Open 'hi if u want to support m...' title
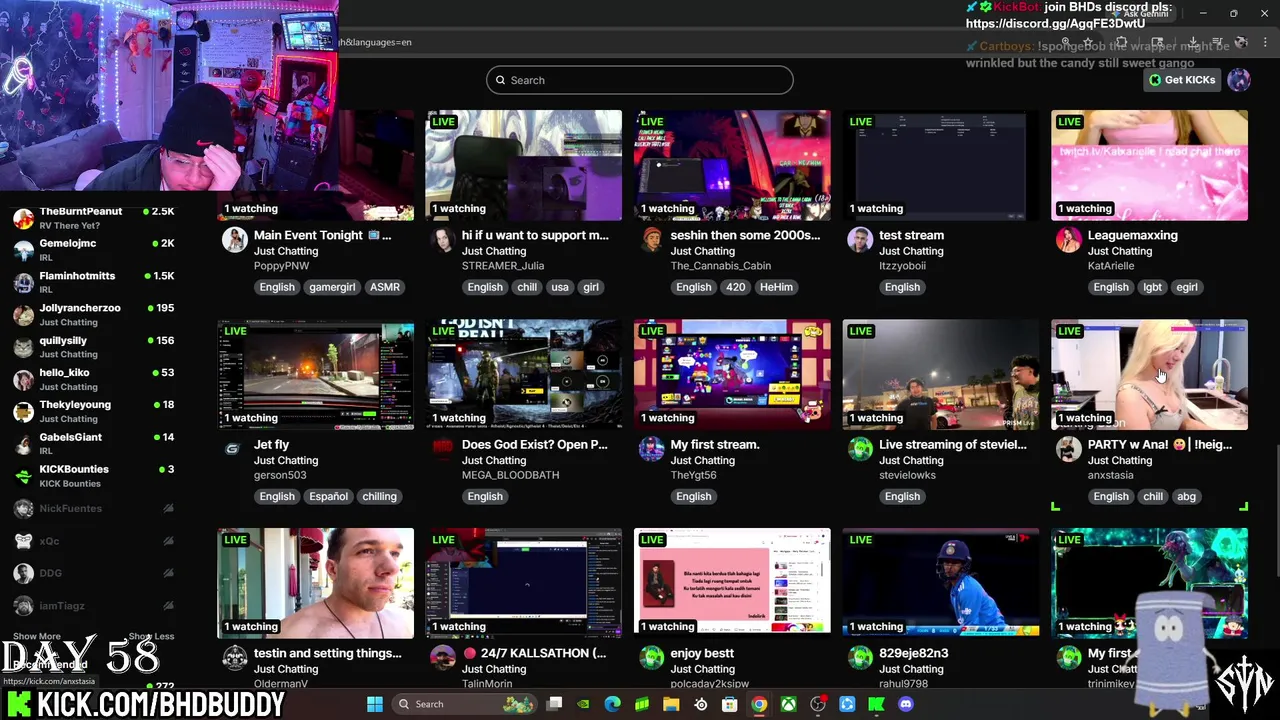The width and height of the screenshot is (1280, 720). 535,235
